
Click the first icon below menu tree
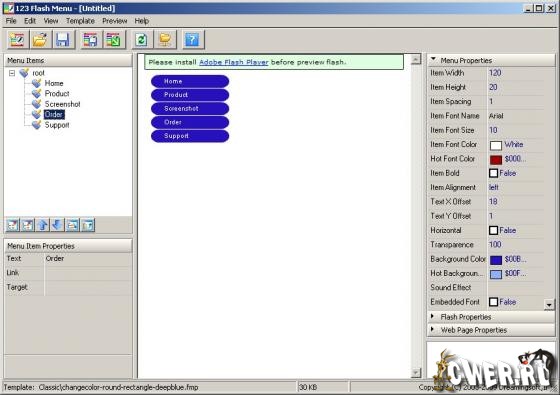12,225
